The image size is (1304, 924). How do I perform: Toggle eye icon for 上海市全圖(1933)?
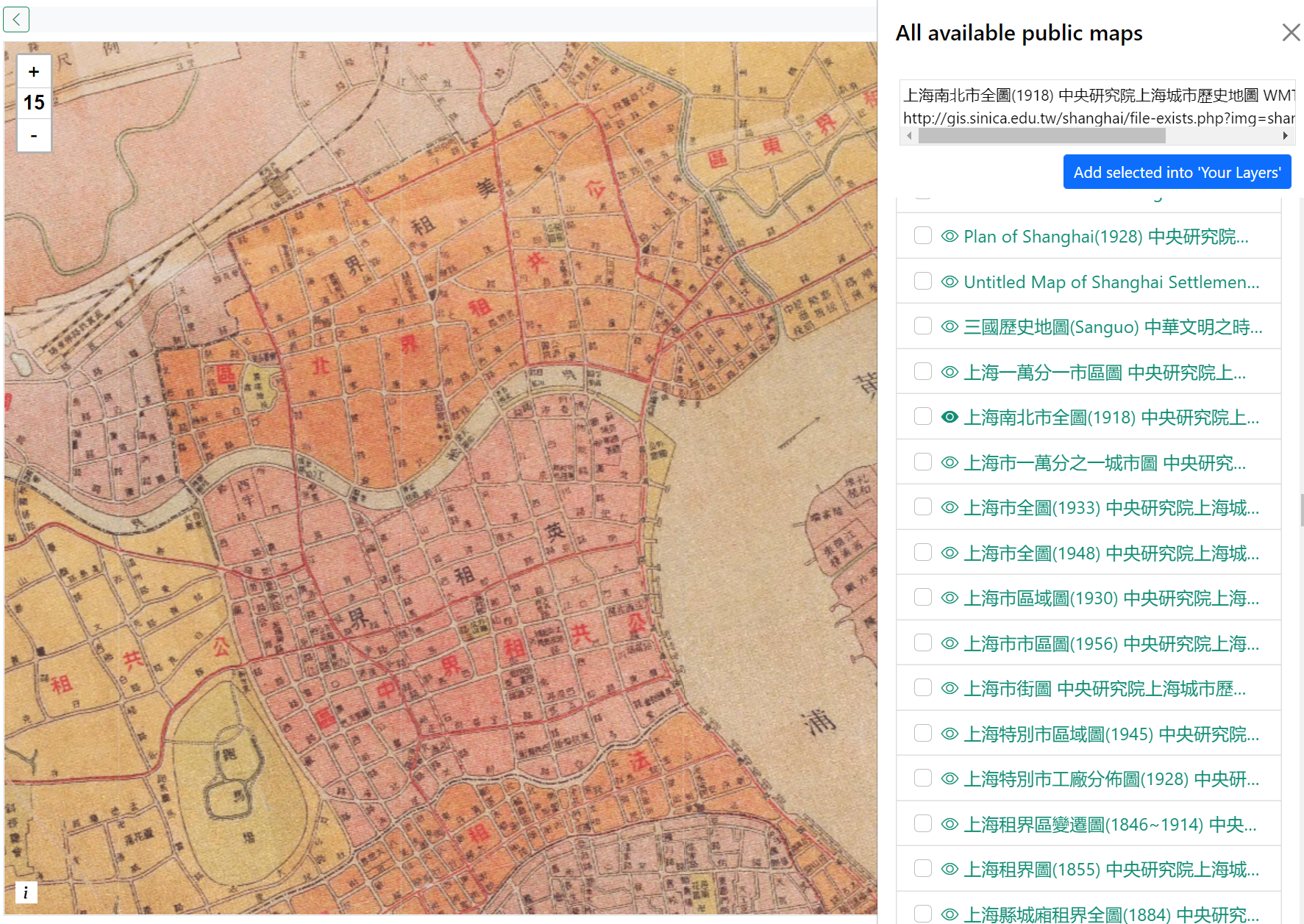click(950, 507)
